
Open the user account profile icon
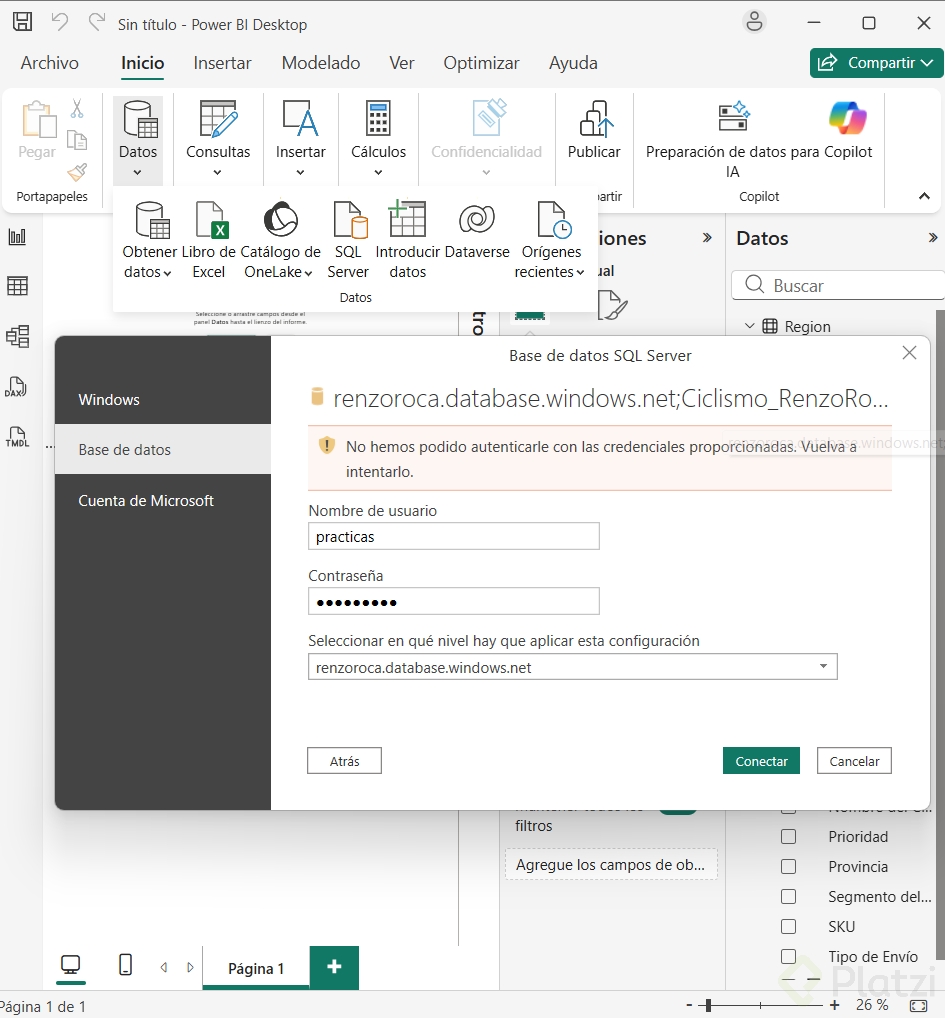754,23
